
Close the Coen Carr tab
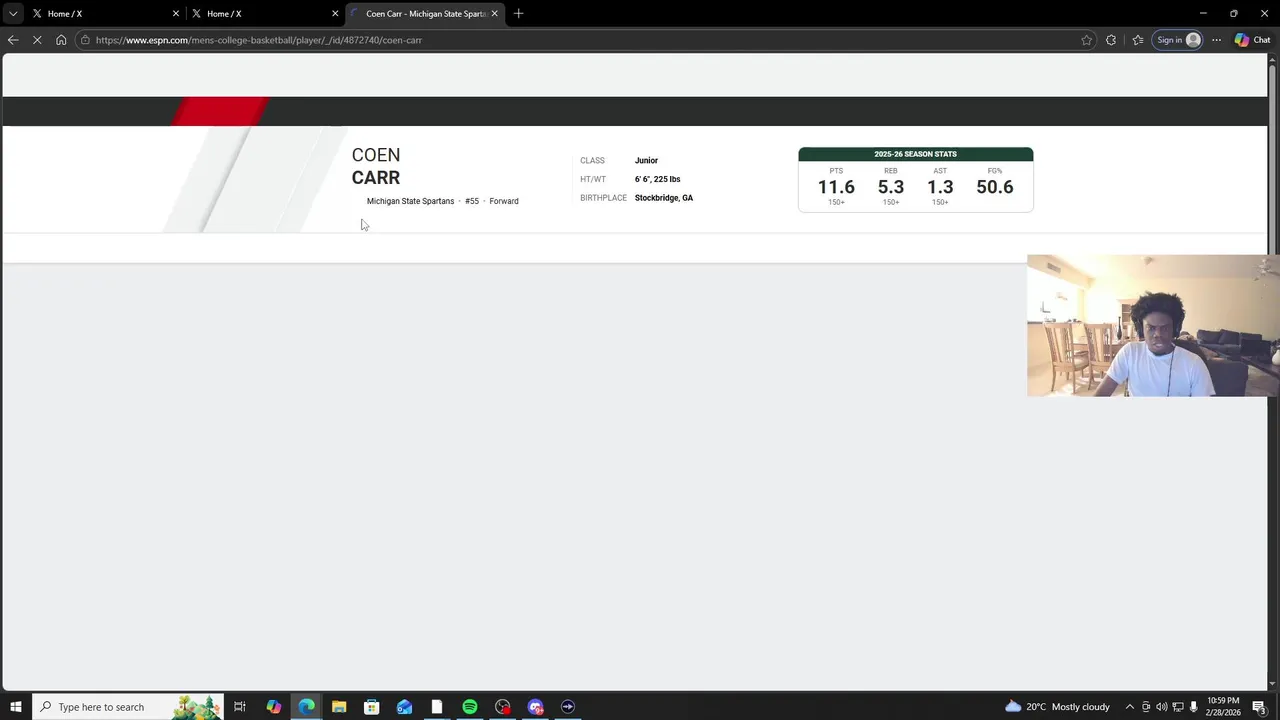(494, 14)
